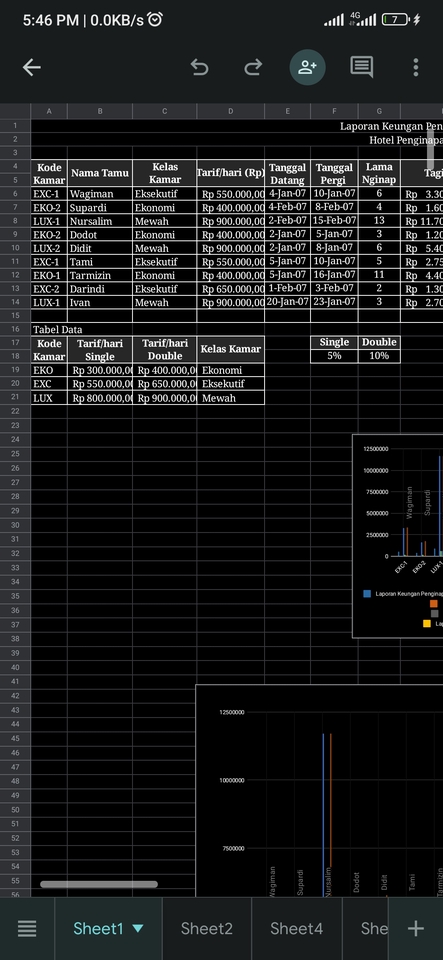This screenshot has height=960, width=443.
Task: Select the large bar chart
Action: click(319, 791)
